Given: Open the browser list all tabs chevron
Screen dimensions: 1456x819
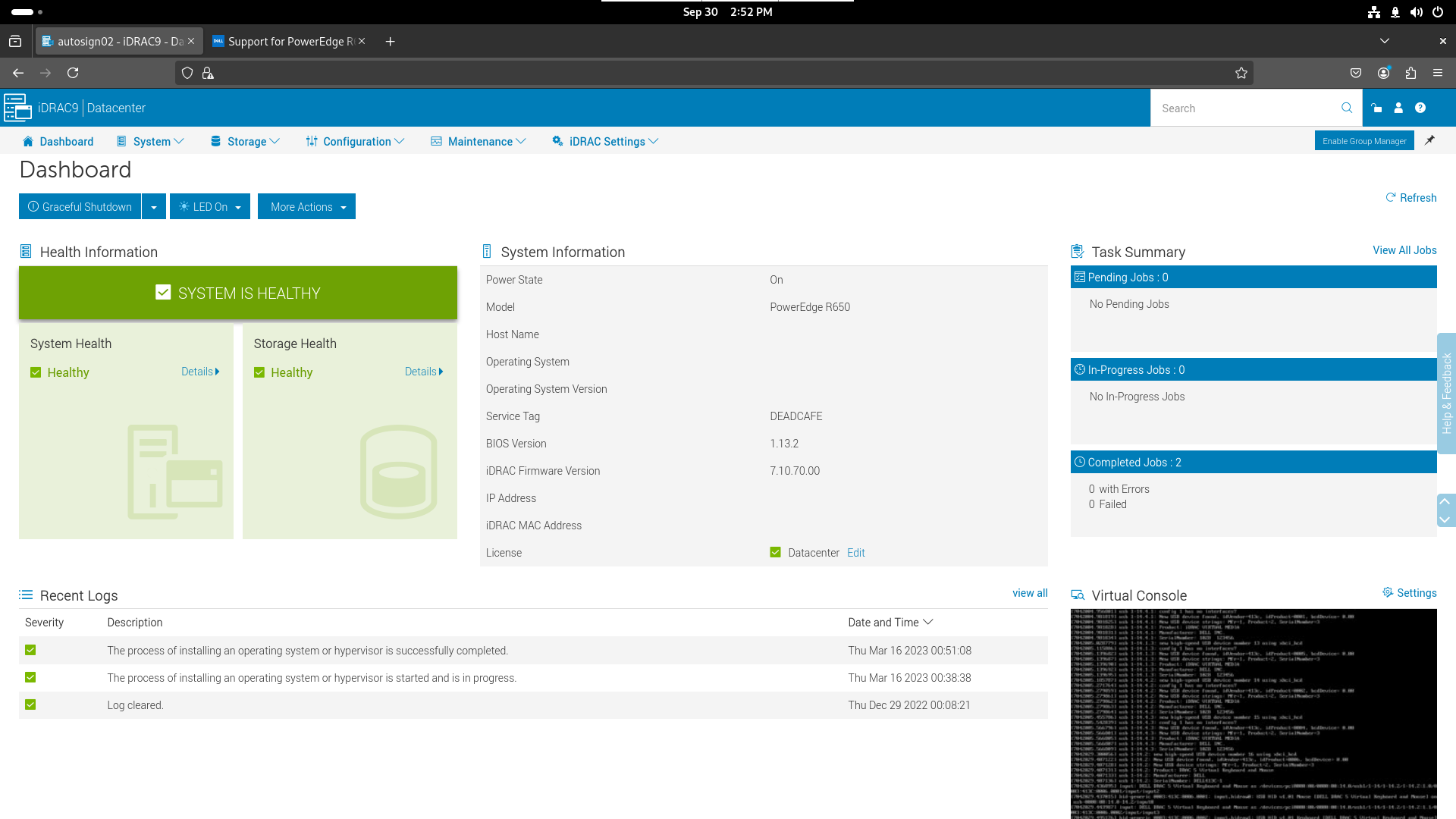Looking at the screenshot, I should pyautogui.click(x=1385, y=41).
